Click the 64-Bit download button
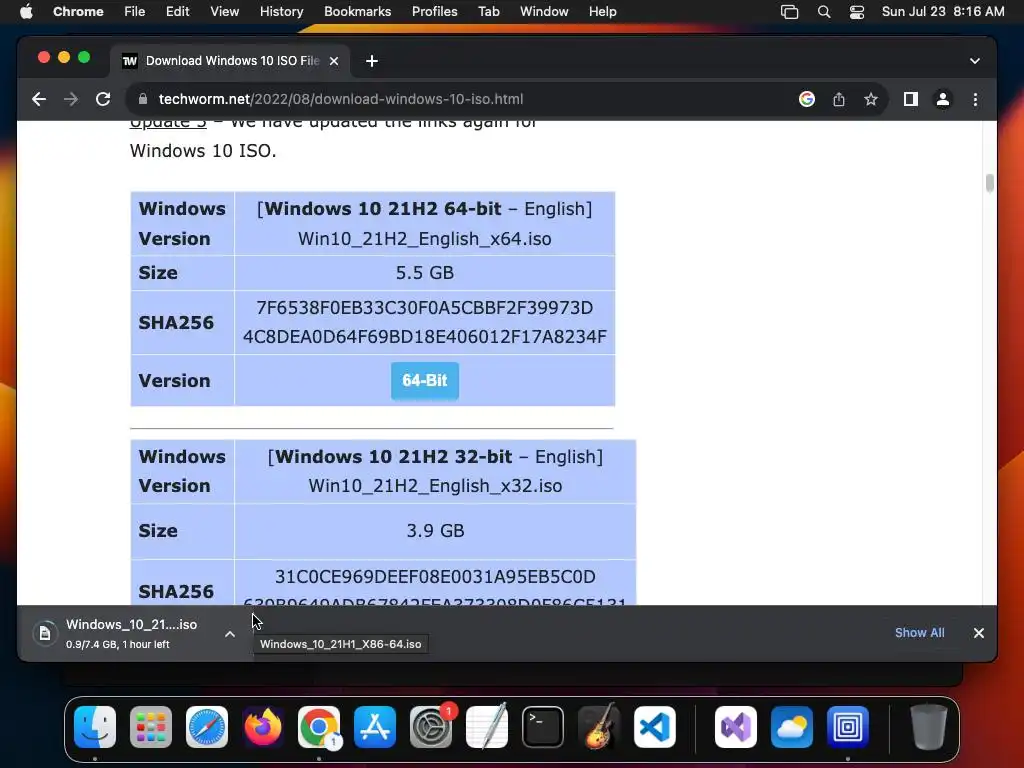This screenshot has height=768, width=1024. (424, 380)
